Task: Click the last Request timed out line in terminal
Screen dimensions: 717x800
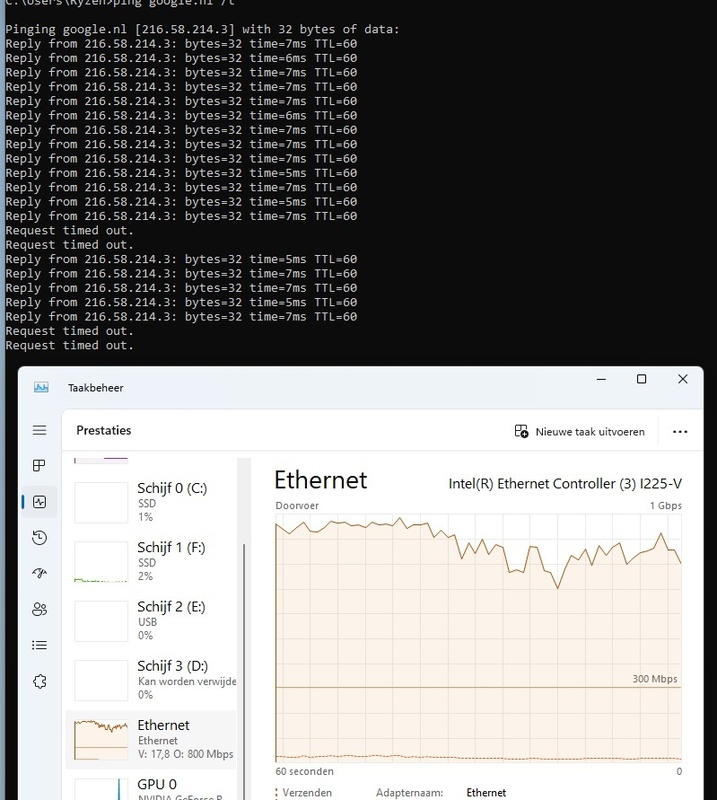Action: [69, 345]
